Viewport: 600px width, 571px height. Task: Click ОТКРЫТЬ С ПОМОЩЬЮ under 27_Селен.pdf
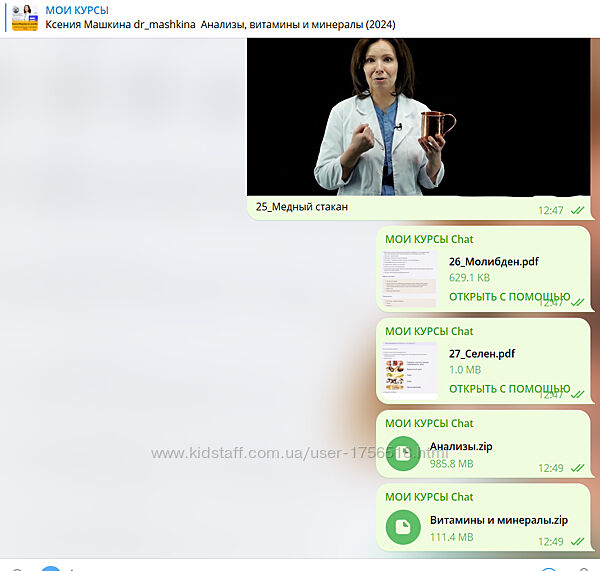pyautogui.click(x=508, y=388)
